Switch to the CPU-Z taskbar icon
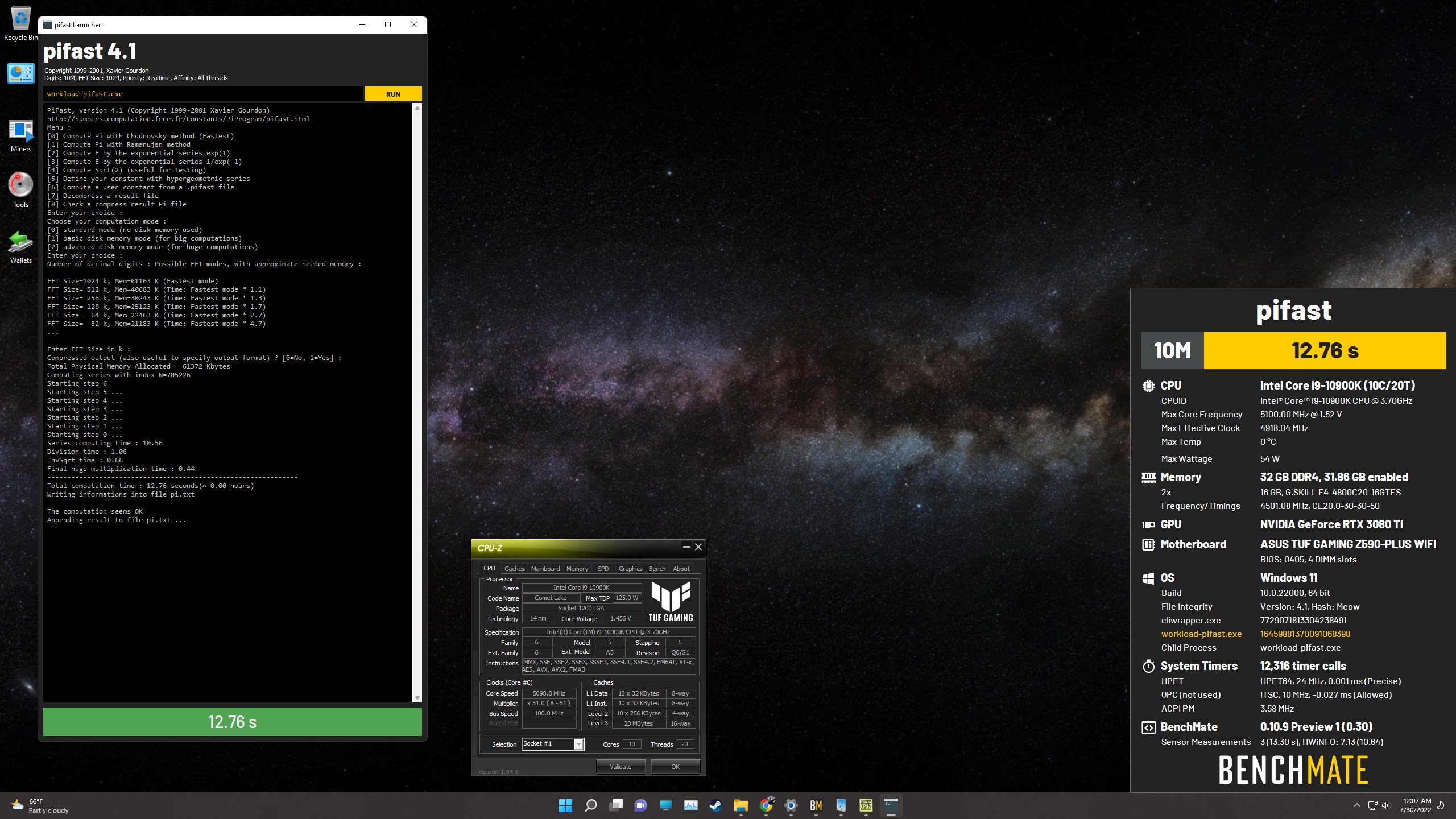Viewport: 1456px width, 819px height. tap(866, 805)
